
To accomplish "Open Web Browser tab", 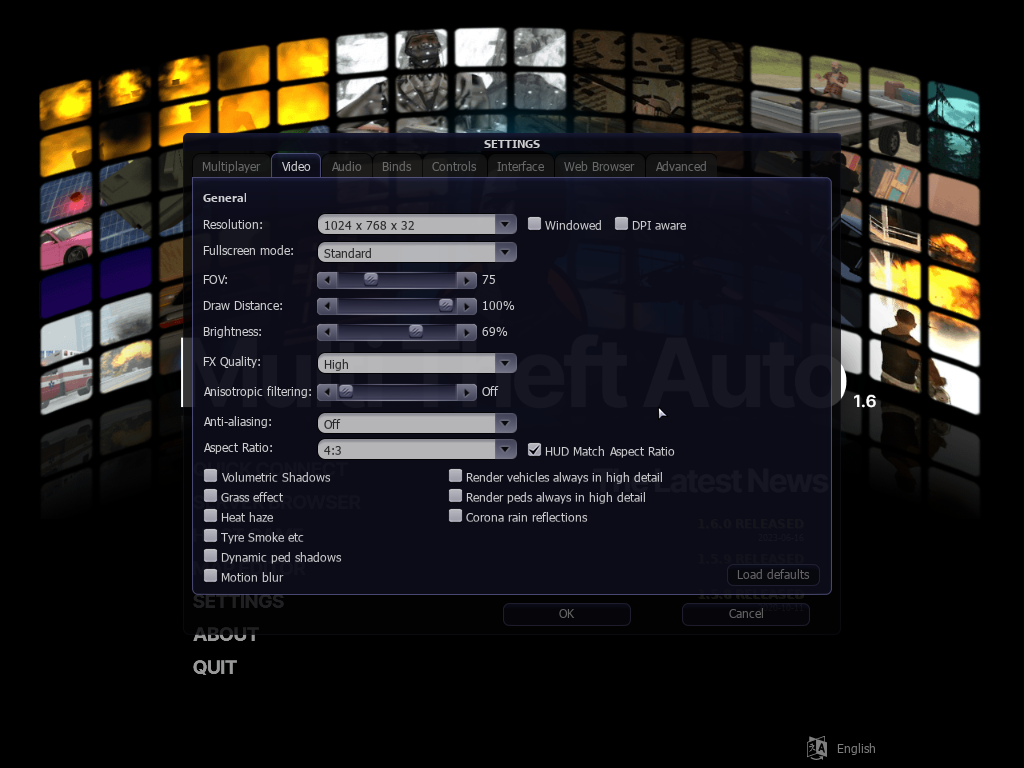I will (x=599, y=167).
